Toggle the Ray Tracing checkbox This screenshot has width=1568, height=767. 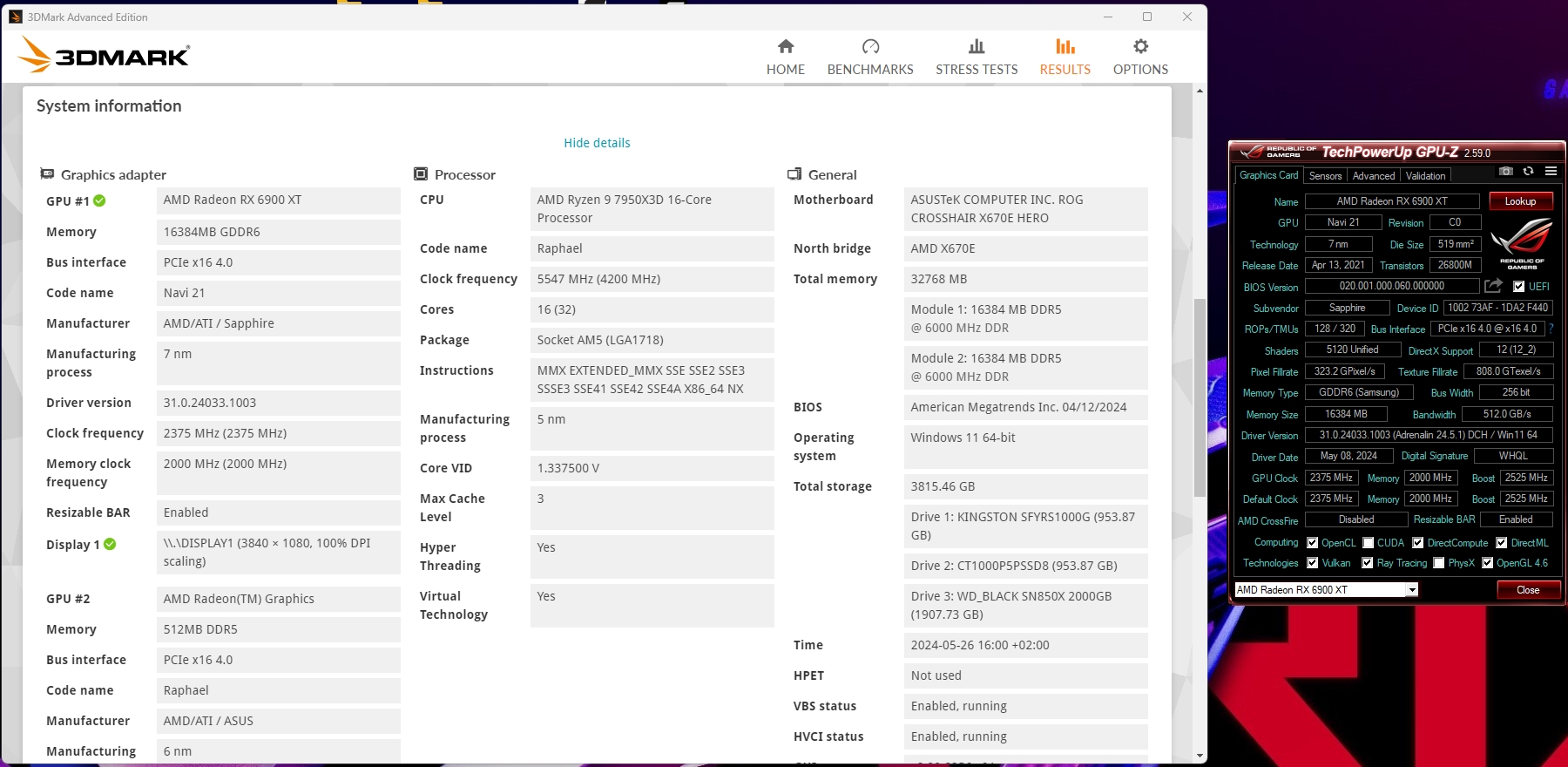1368,563
